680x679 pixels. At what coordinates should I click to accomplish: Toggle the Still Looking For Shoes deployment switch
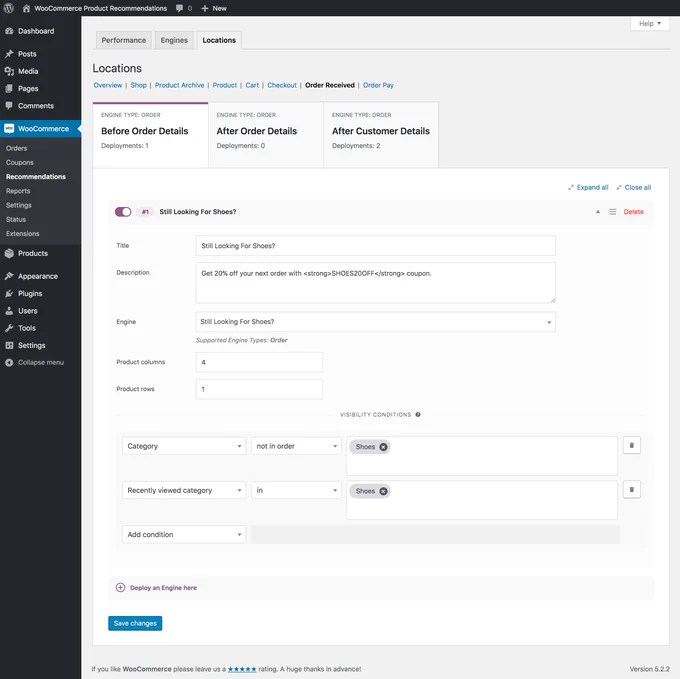[x=123, y=212]
